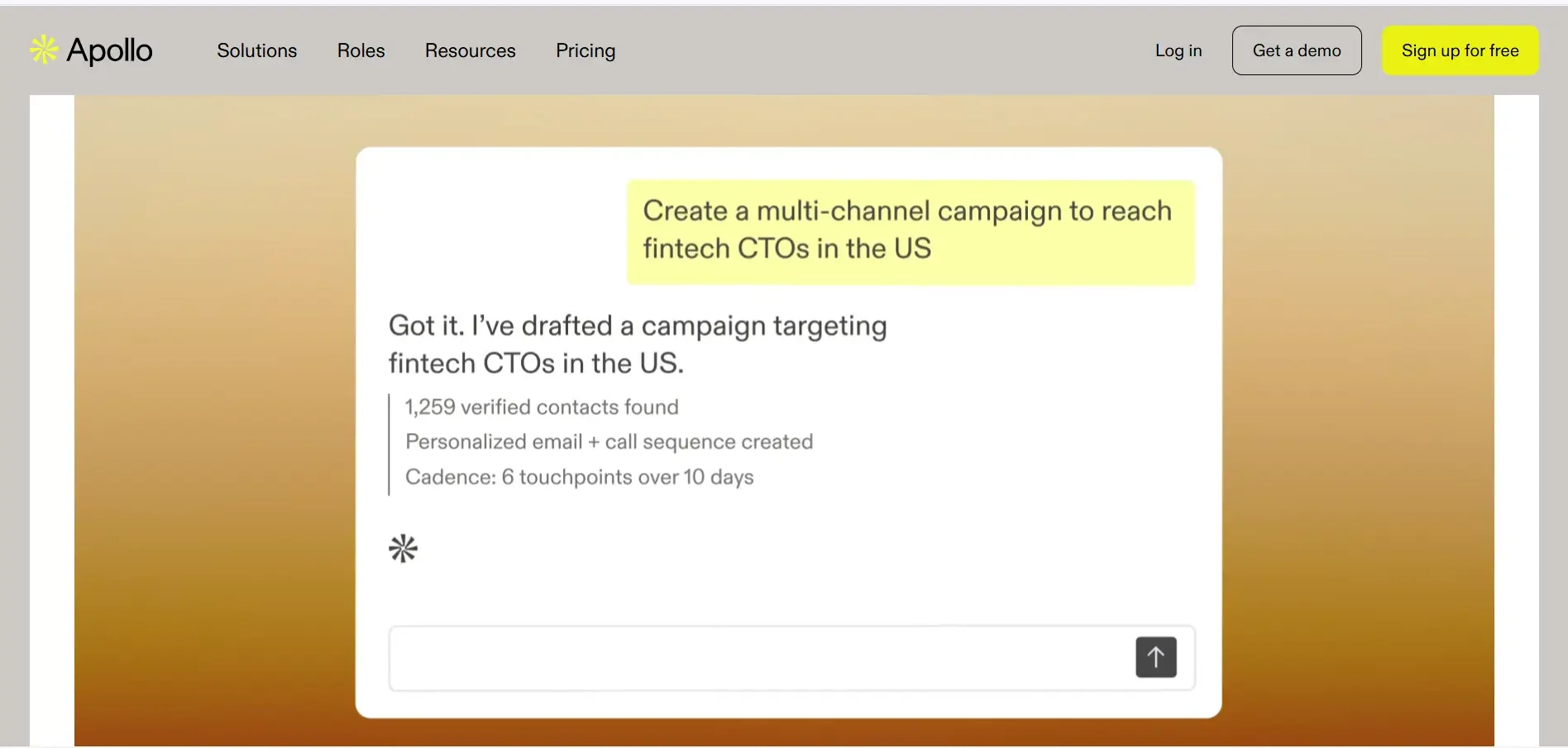Image resolution: width=1568 pixels, height=748 pixels.
Task: Open the Roles menu
Action: (x=361, y=50)
